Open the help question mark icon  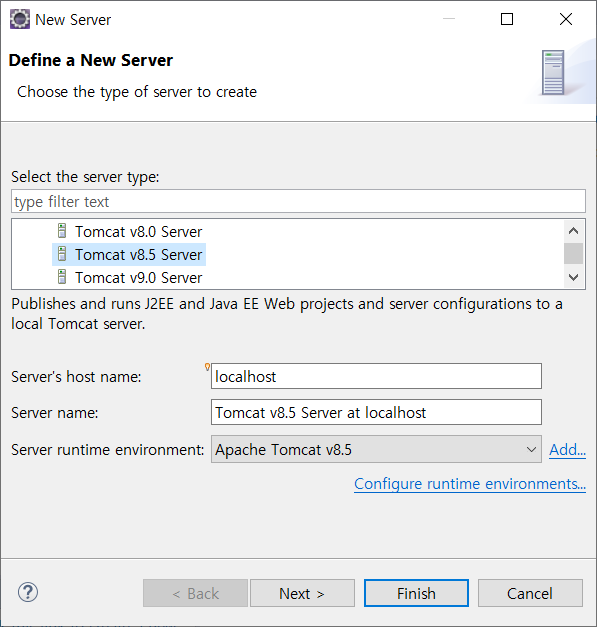(x=28, y=592)
